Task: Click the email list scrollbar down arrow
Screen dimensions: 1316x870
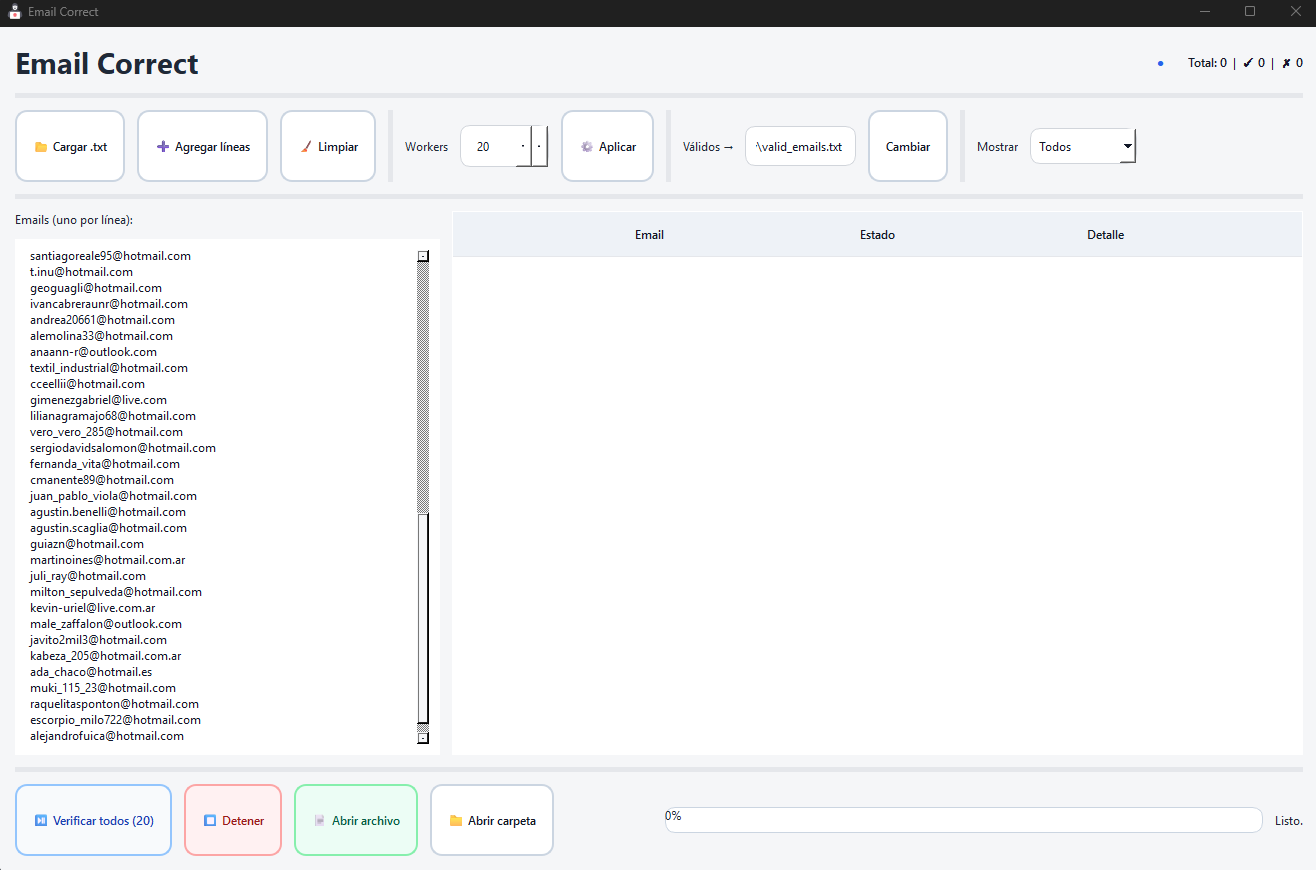Action: [x=423, y=738]
